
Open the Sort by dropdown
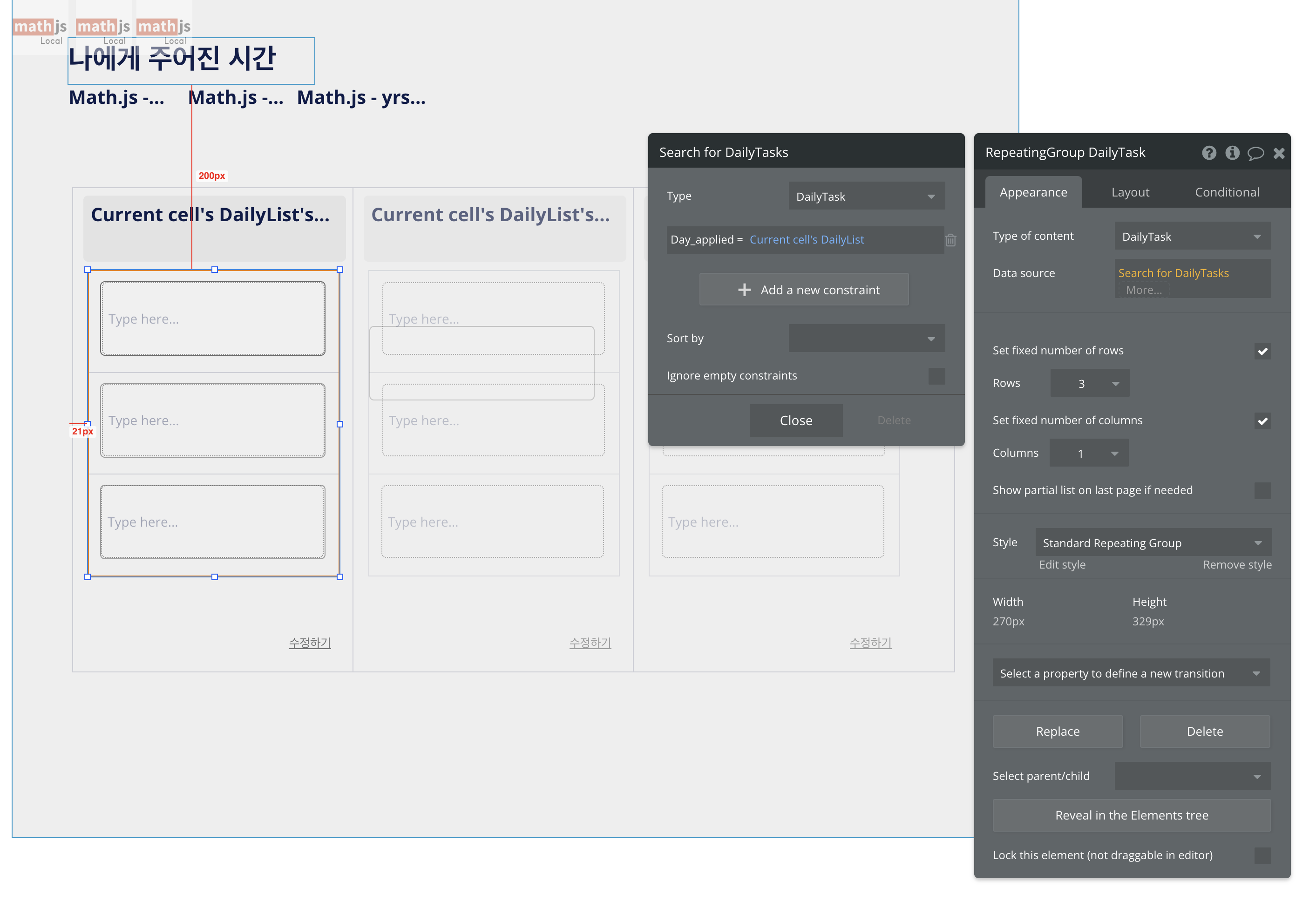pyautogui.click(x=866, y=339)
